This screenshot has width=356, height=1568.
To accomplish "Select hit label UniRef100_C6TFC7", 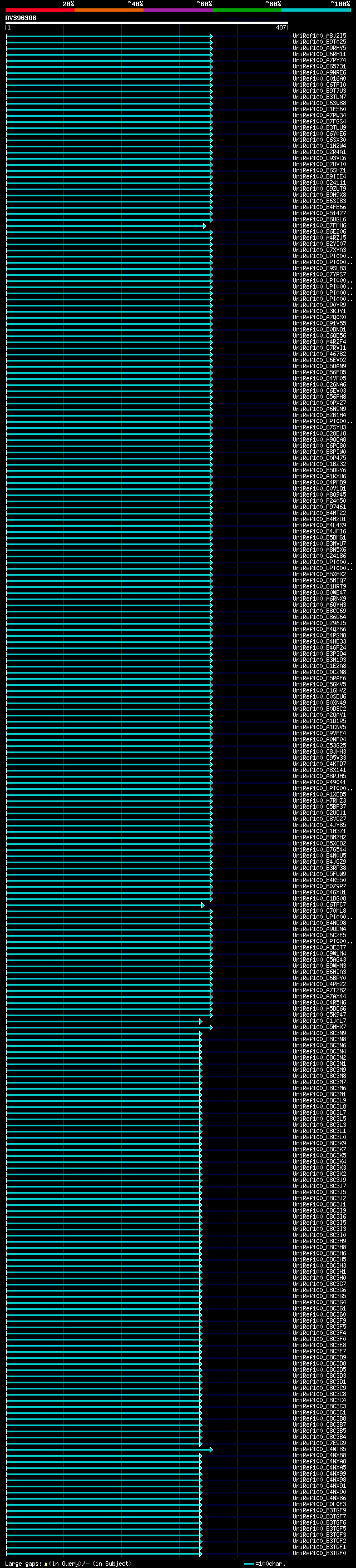I will pos(319,904).
